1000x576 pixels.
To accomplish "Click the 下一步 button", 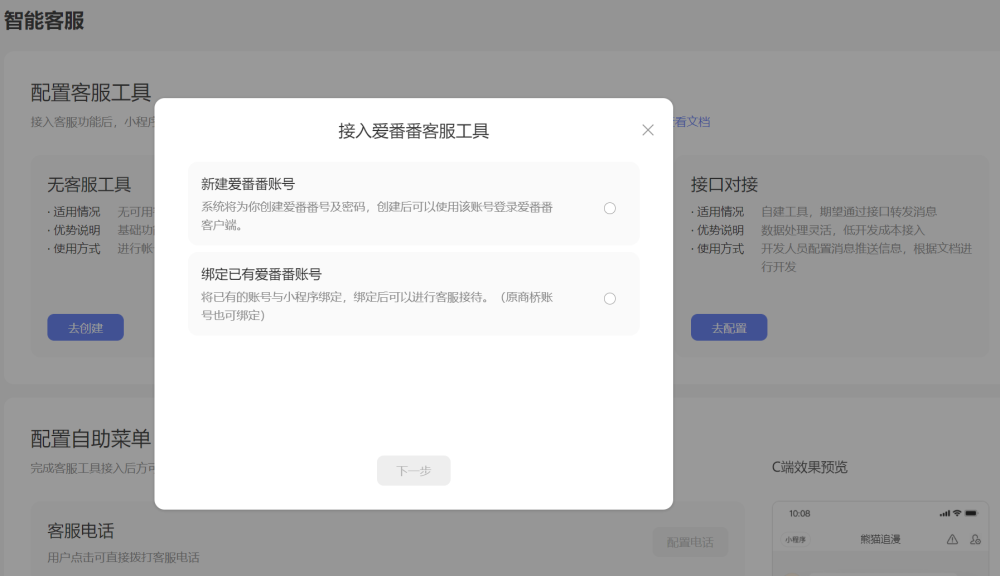I will [x=413, y=470].
